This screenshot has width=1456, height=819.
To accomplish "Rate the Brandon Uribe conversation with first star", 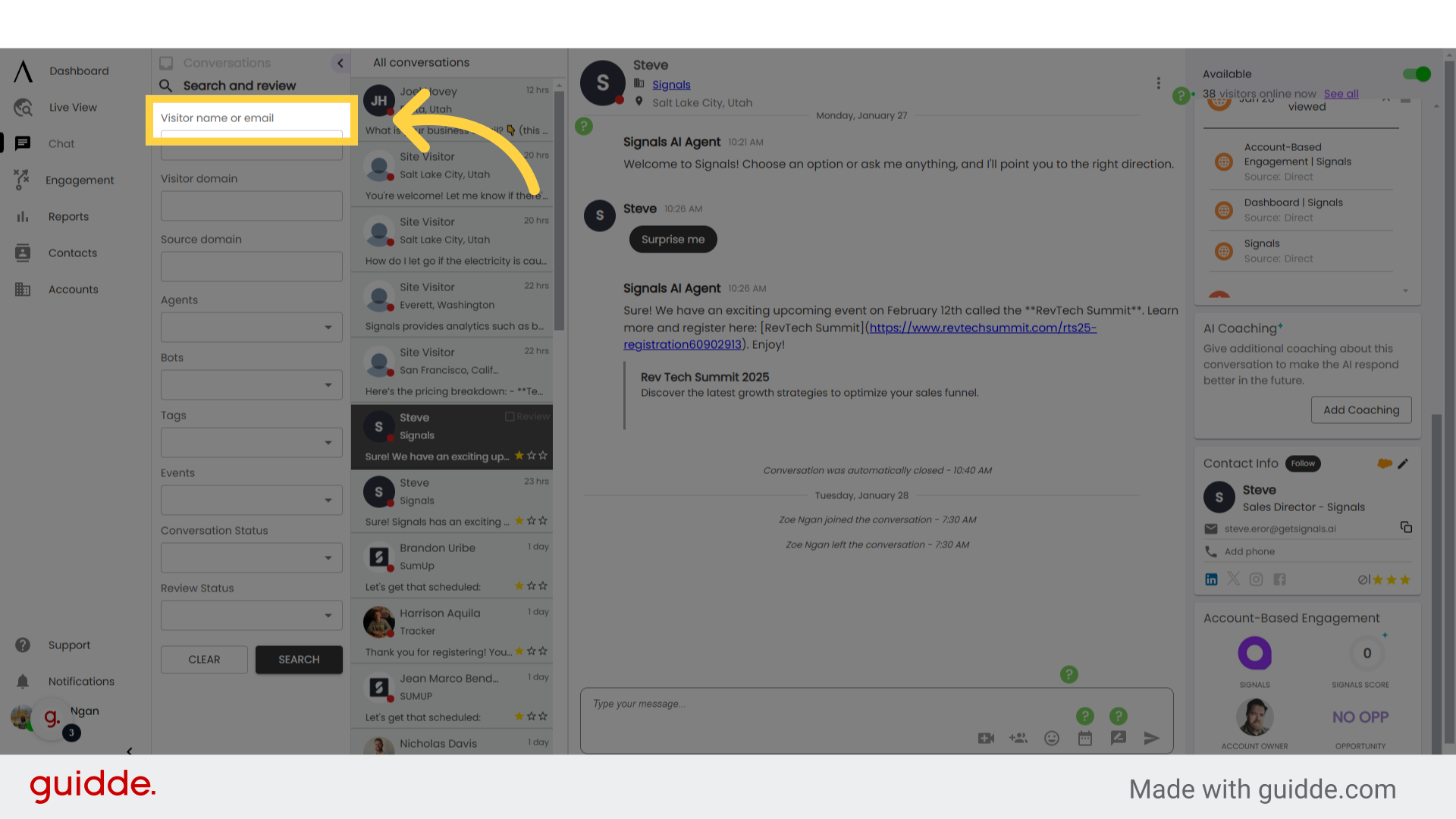I will (519, 585).
